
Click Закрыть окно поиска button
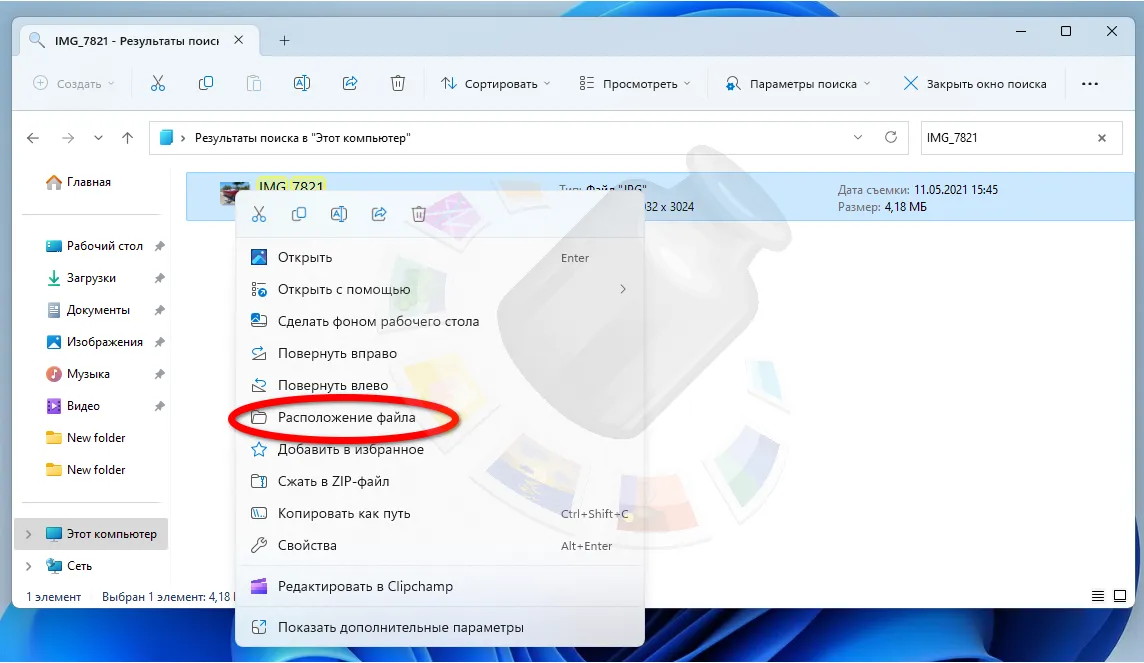coord(975,84)
